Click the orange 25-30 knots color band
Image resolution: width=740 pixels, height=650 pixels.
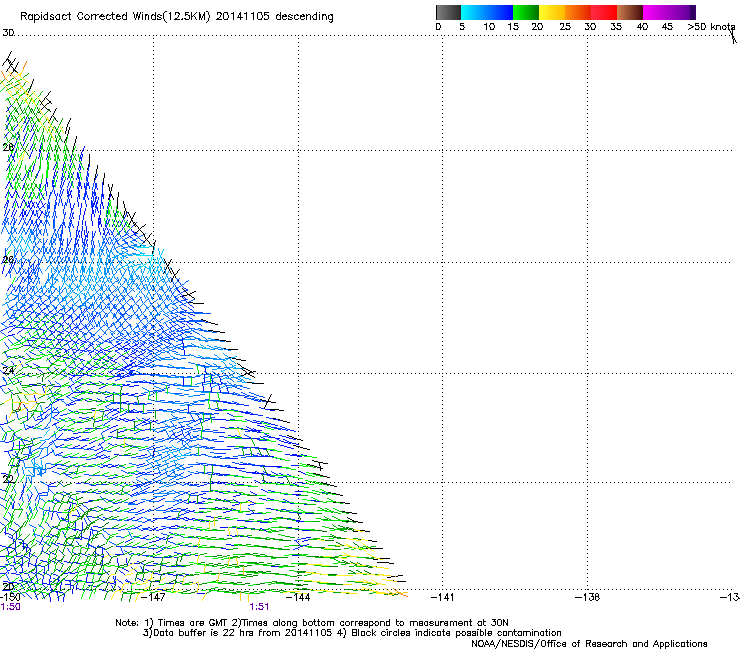coord(578,12)
